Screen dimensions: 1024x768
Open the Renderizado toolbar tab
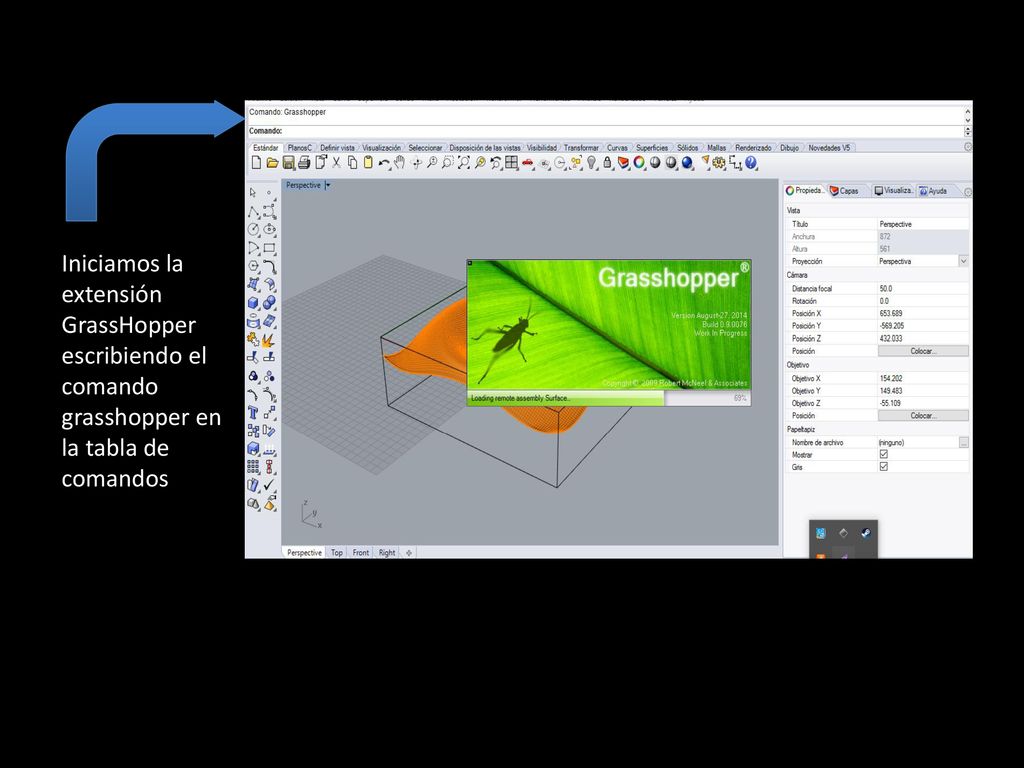point(753,148)
